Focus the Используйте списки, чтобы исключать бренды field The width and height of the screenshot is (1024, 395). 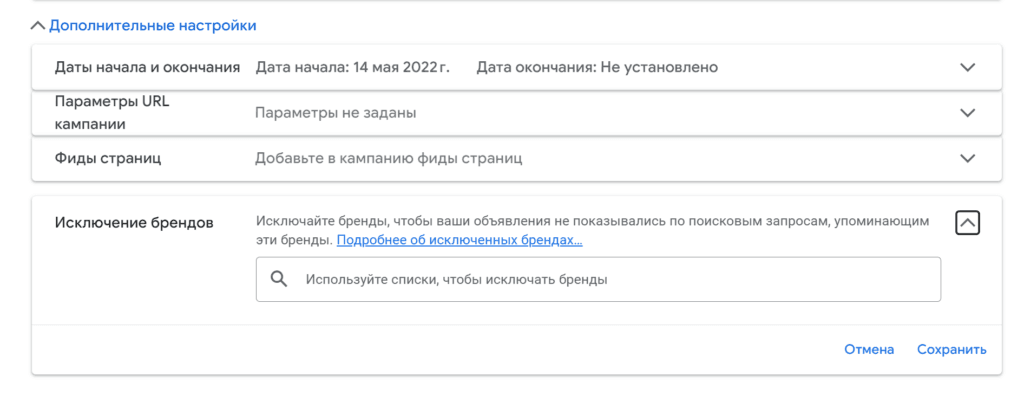pyautogui.click(x=598, y=279)
